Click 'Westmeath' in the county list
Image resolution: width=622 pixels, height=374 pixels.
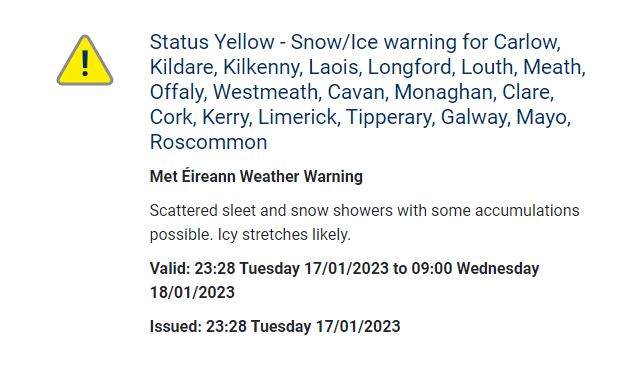coord(266,92)
